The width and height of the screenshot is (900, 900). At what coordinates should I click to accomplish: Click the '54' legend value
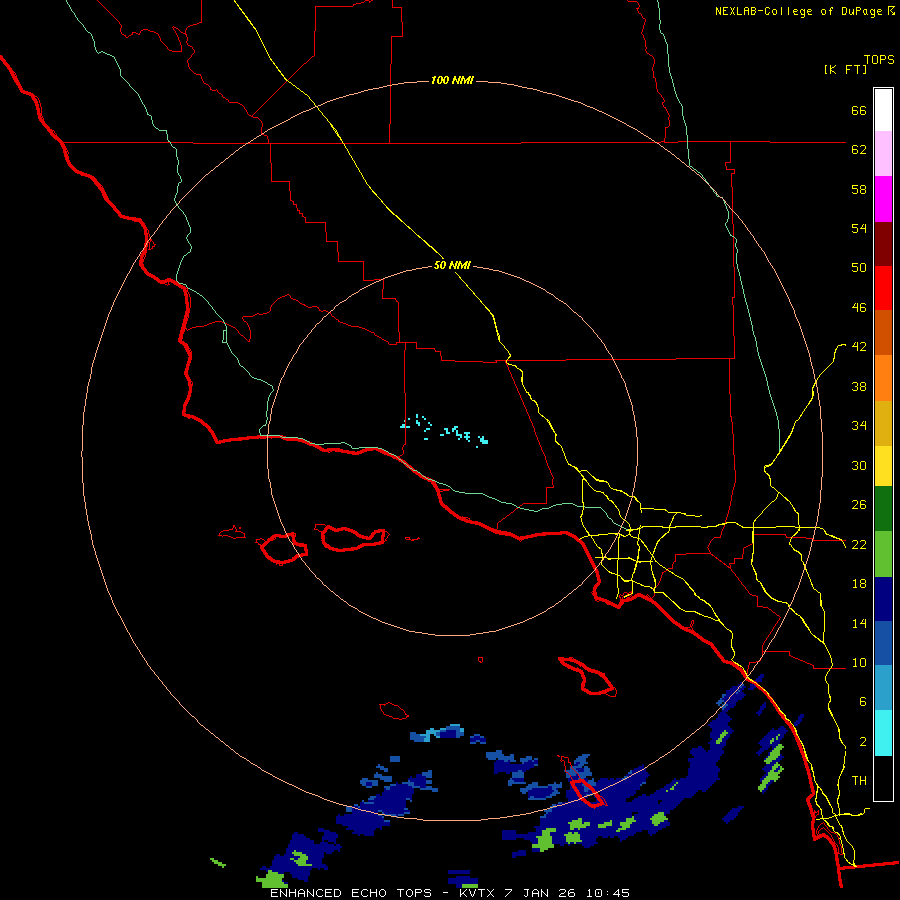tap(859, 228)
